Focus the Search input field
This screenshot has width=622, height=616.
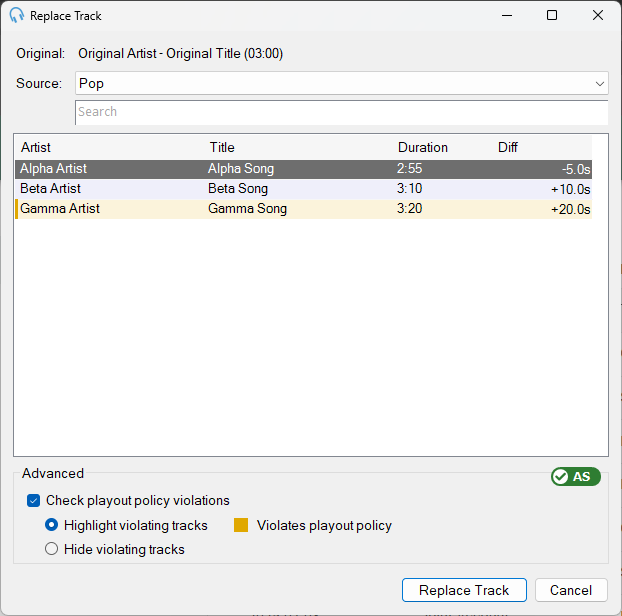342,112
